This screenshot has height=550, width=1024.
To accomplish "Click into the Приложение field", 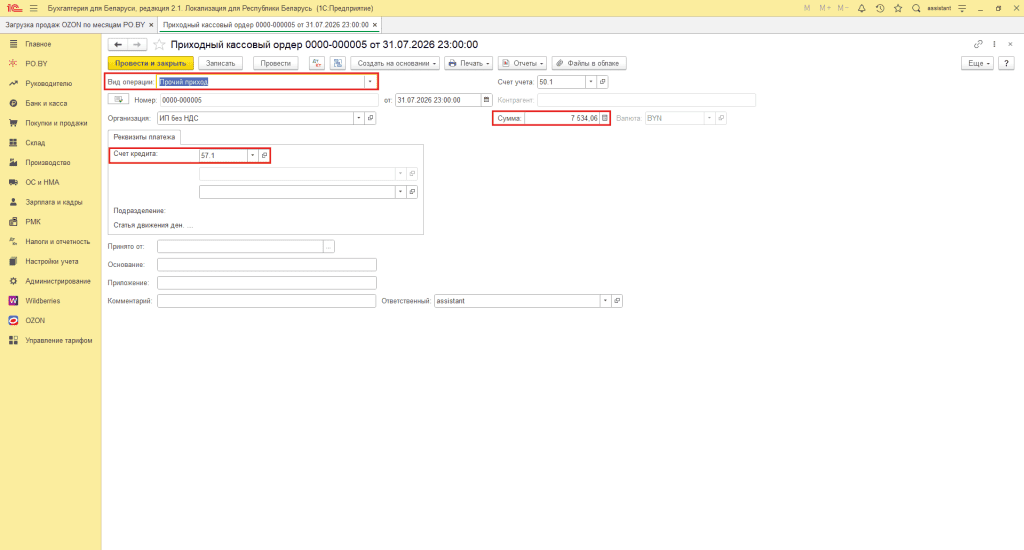I will click(266, 283).
